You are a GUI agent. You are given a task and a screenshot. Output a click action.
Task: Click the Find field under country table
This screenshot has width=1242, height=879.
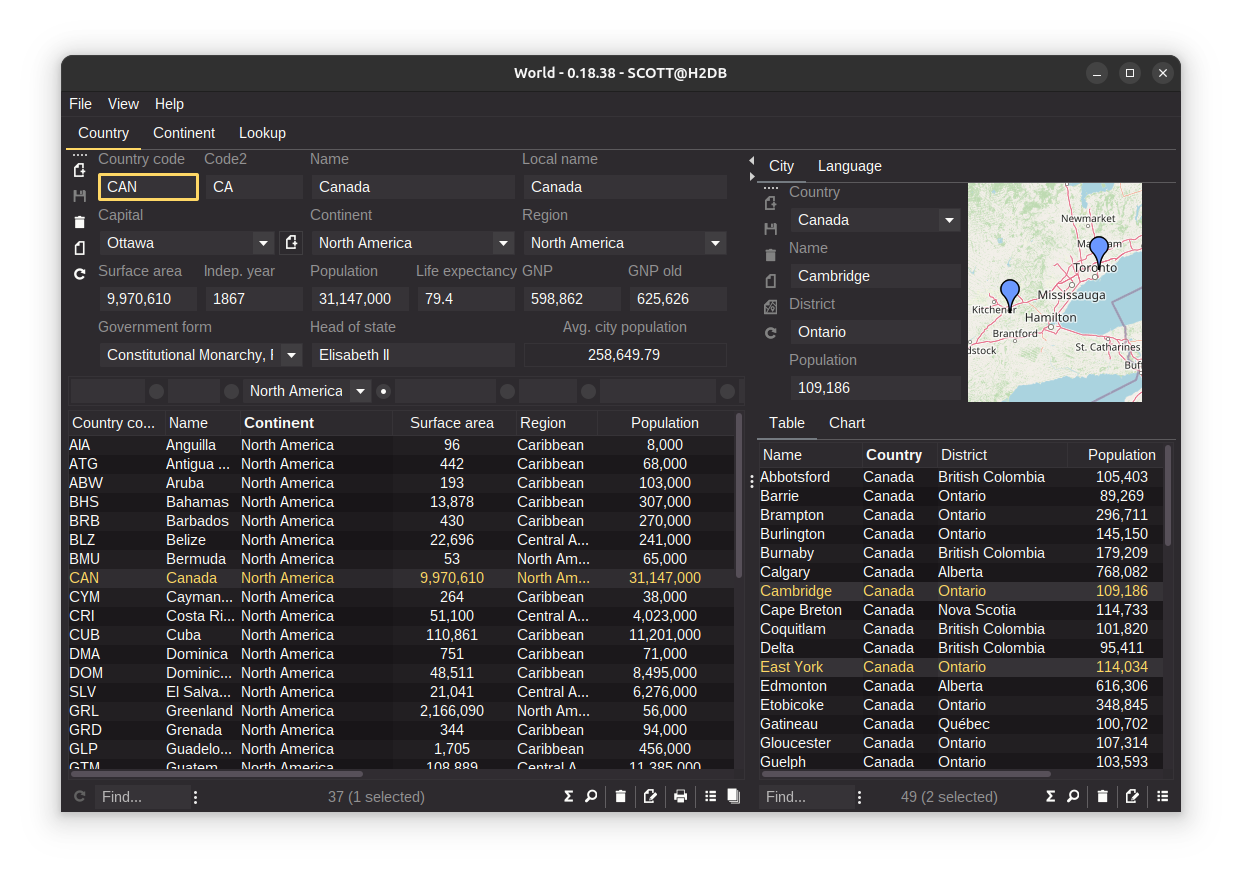coord(141,797)
